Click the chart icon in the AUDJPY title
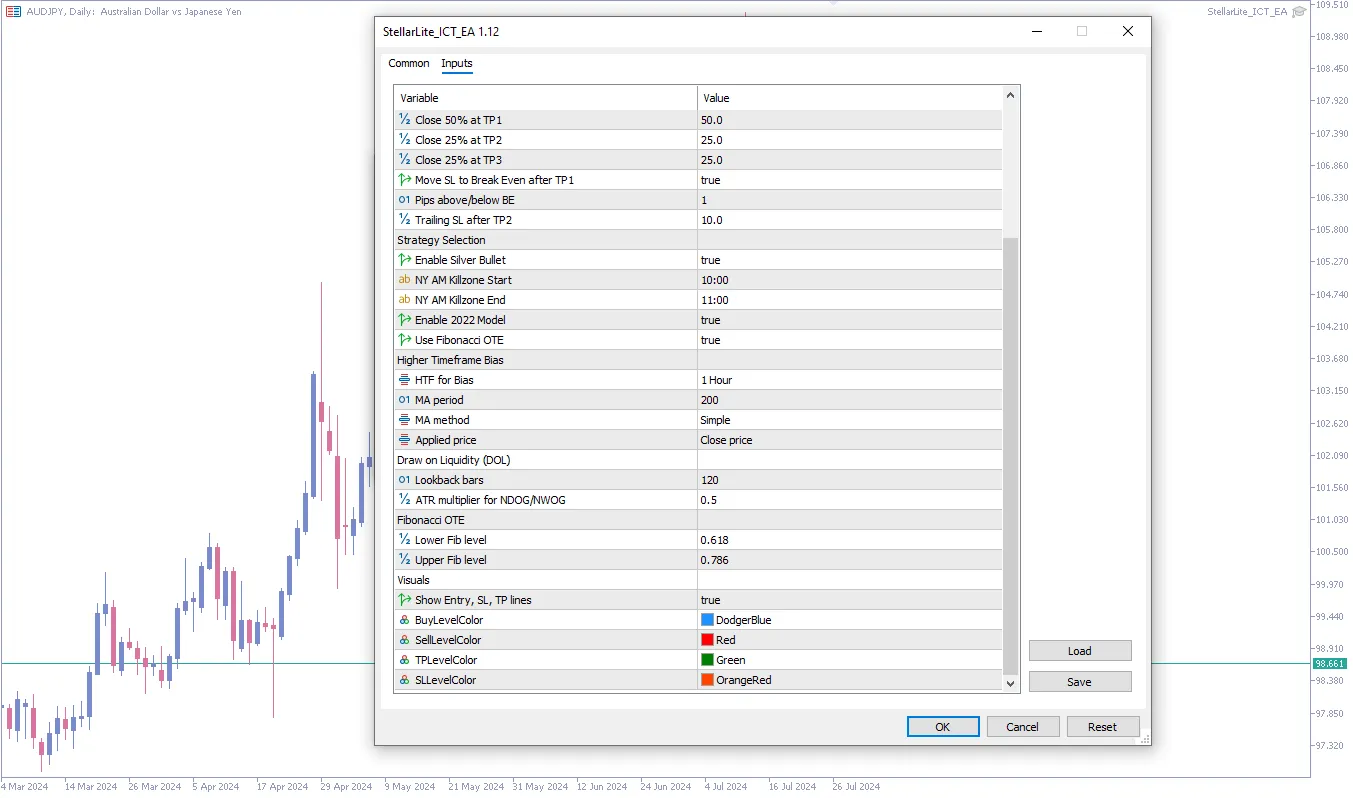1353x798 pixels. (x=13, y=11)
